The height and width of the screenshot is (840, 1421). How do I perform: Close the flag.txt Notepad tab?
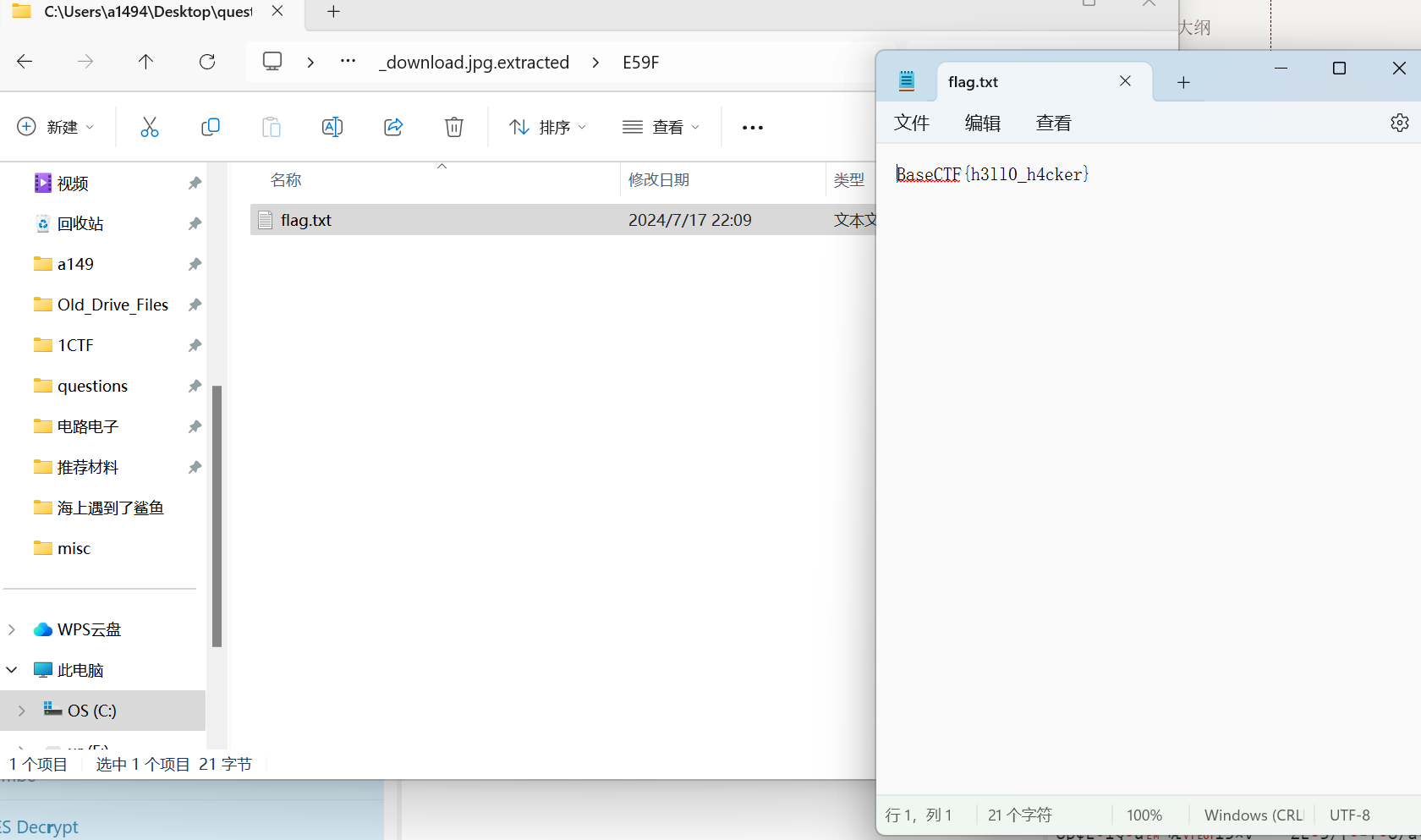(1125, 81)
